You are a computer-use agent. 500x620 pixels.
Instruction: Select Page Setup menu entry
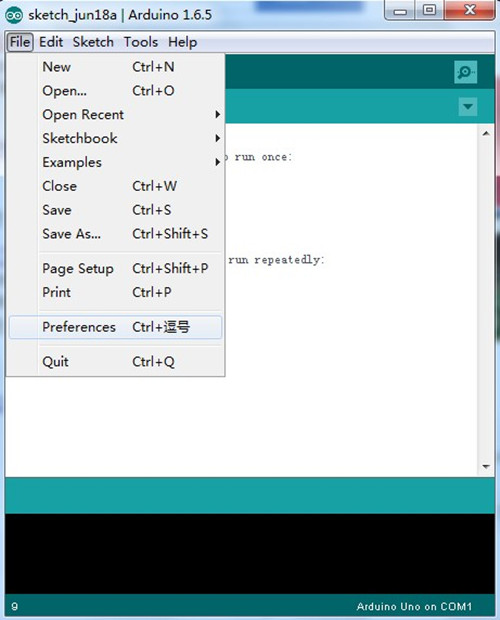tap(115, 268)
